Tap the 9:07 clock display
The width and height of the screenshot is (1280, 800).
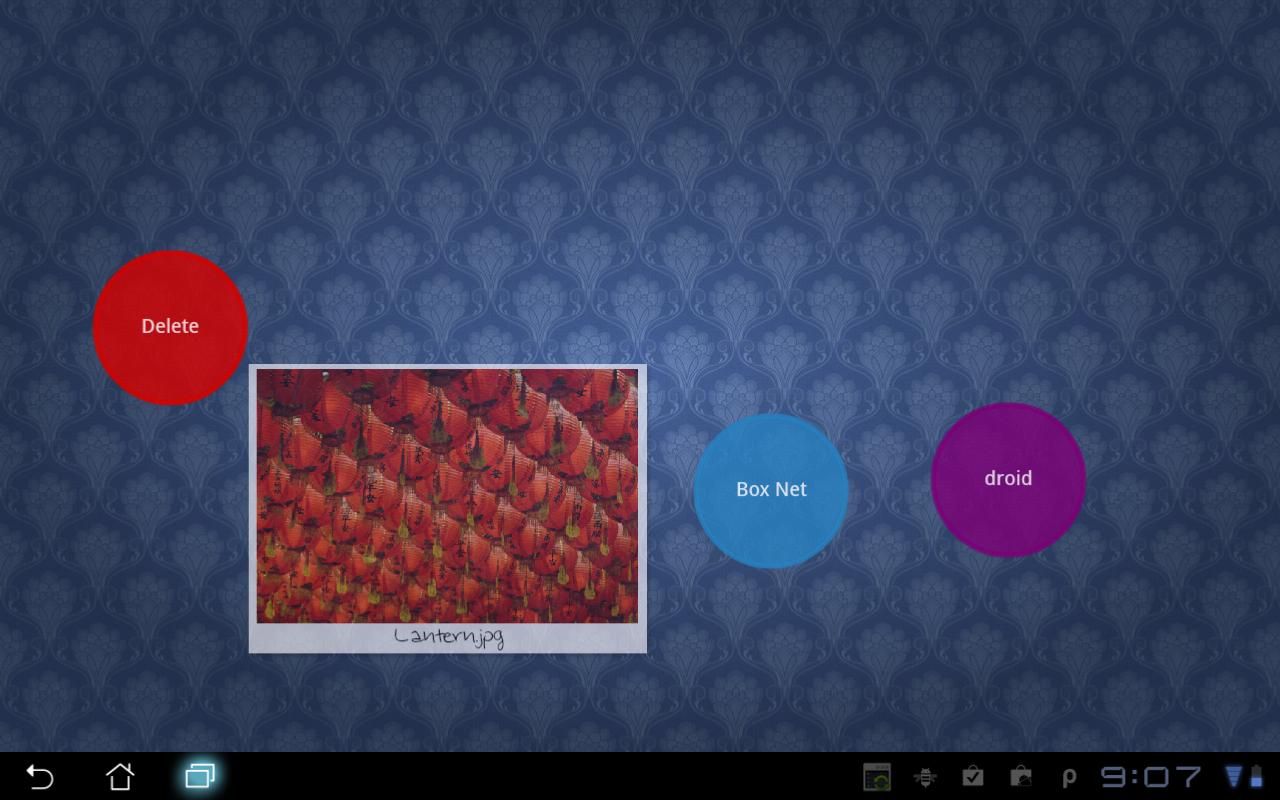click(x=1150, y=776)
